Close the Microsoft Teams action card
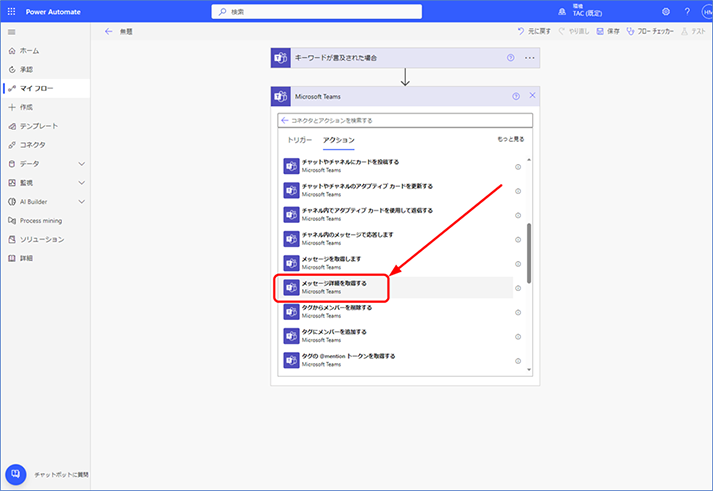 tap(532, 95)
